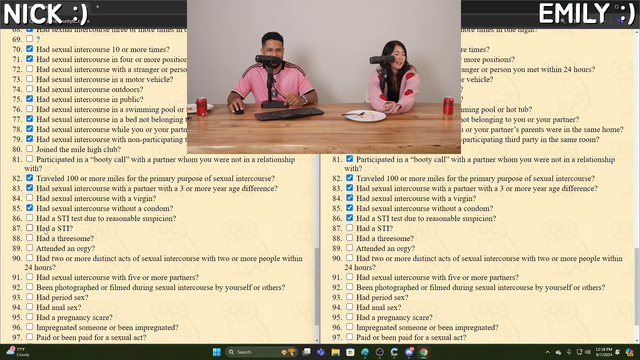Uncheck item 71 four or more positions, left list

click(x=29, y=59)
